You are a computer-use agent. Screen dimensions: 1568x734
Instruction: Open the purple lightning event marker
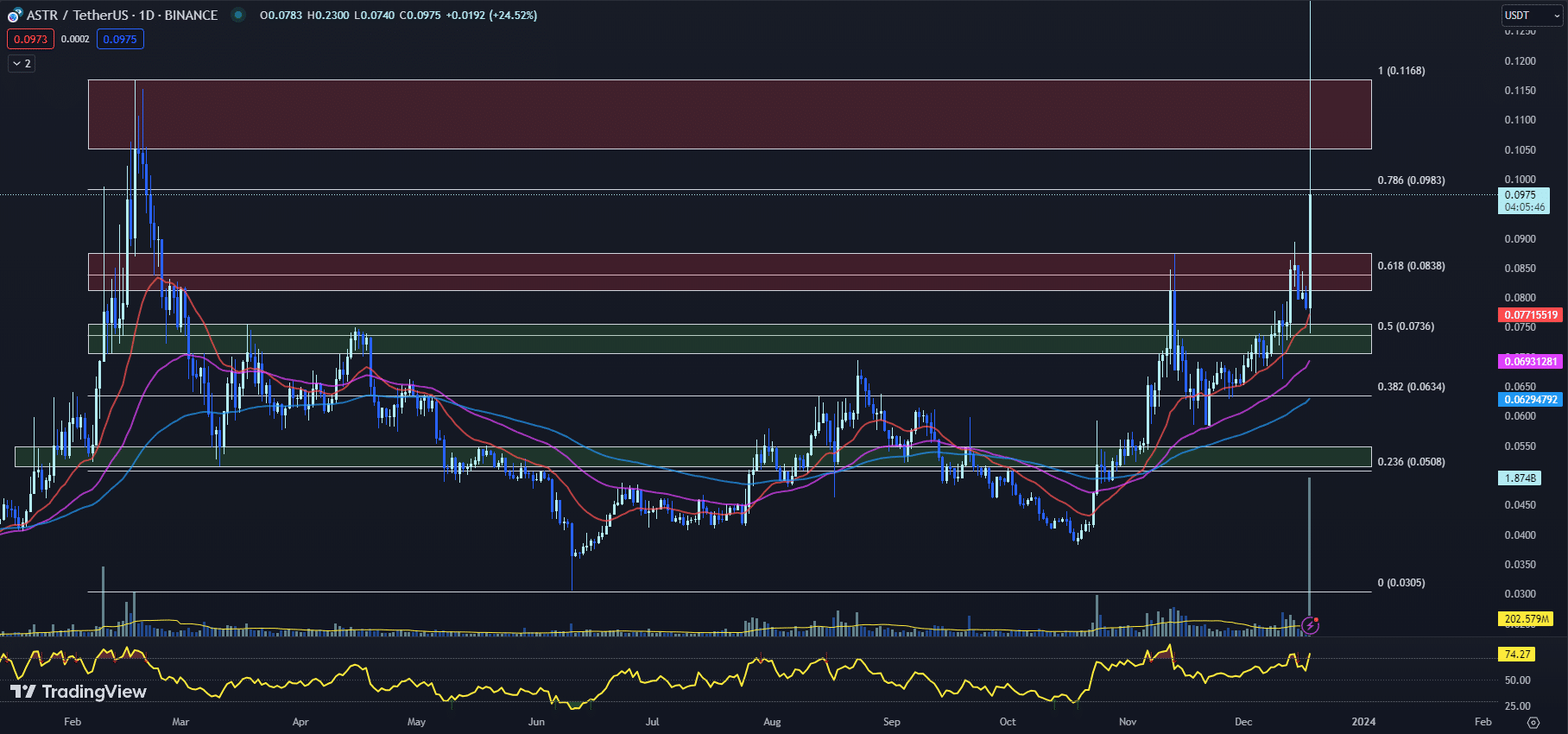click(x=1311, y=624)
